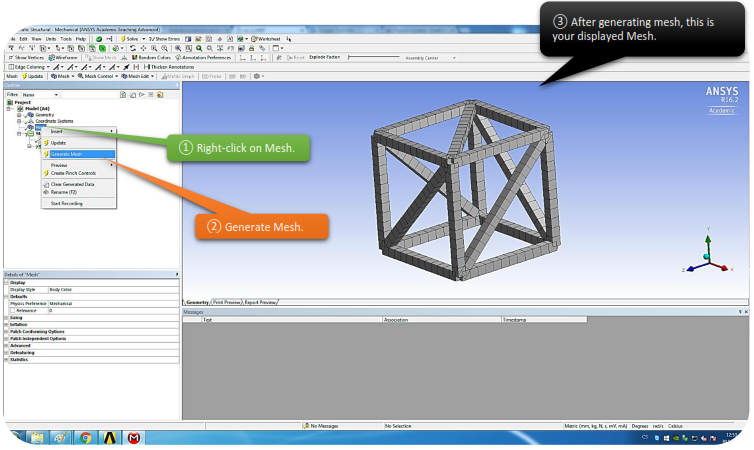Switch to the Print Preview tab

coord(226,301)
